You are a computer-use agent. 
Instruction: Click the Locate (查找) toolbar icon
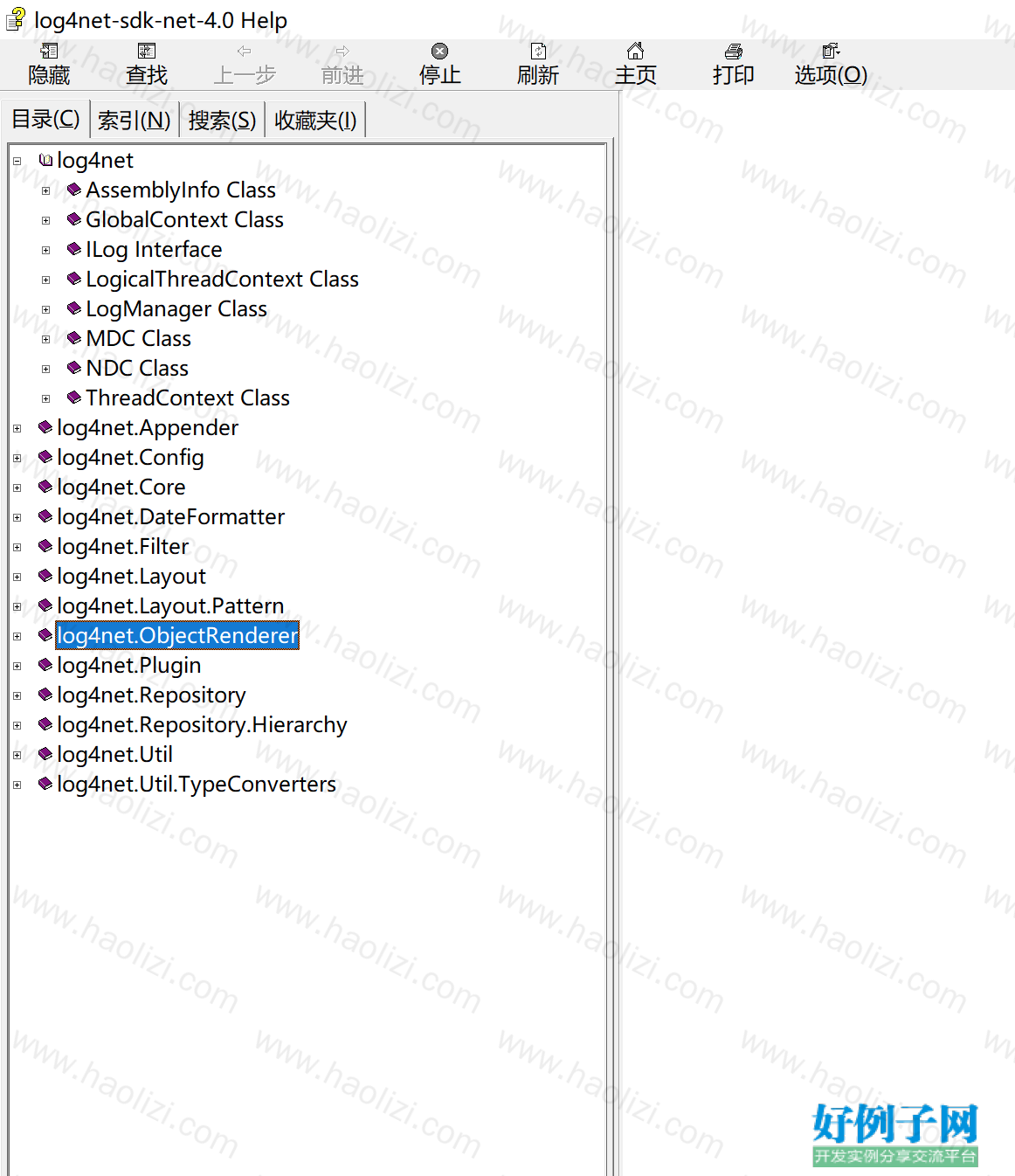(x=147, y=52)
